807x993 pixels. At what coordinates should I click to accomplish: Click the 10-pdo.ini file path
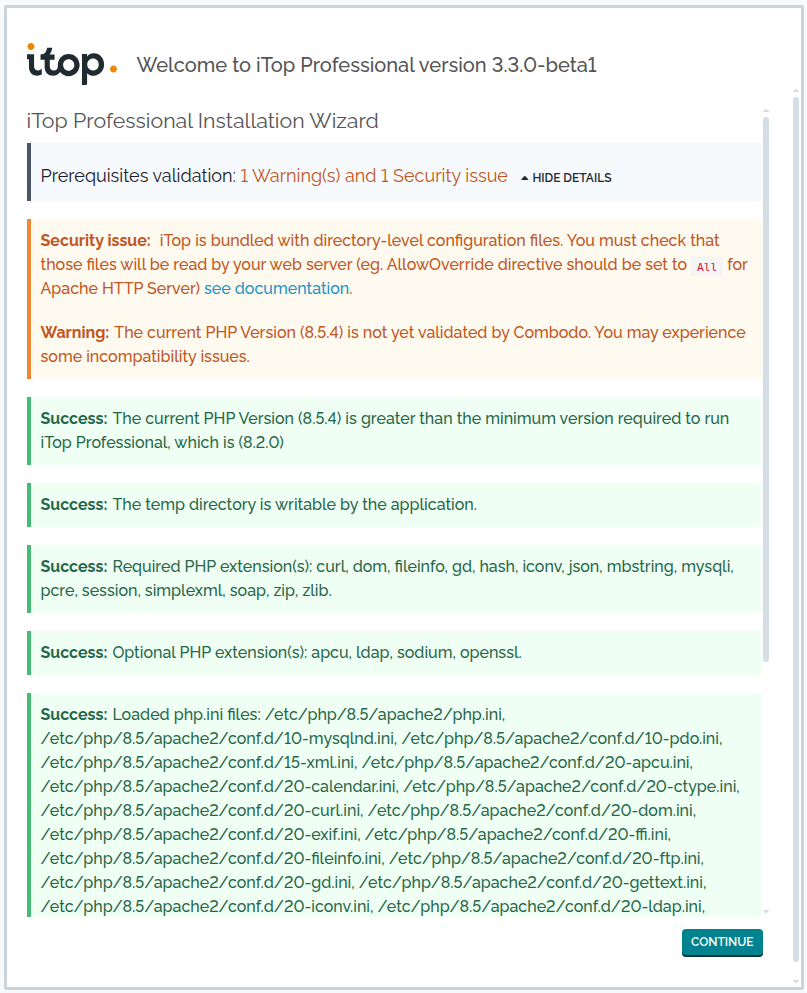click(561, 738)
